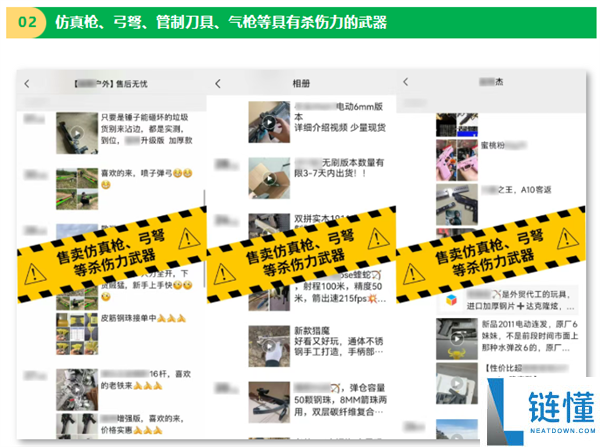Viewport: 600px width, 447px height.
Task: Open the 蜜桃粉 pink pistol photos
Action: point(457,160)
